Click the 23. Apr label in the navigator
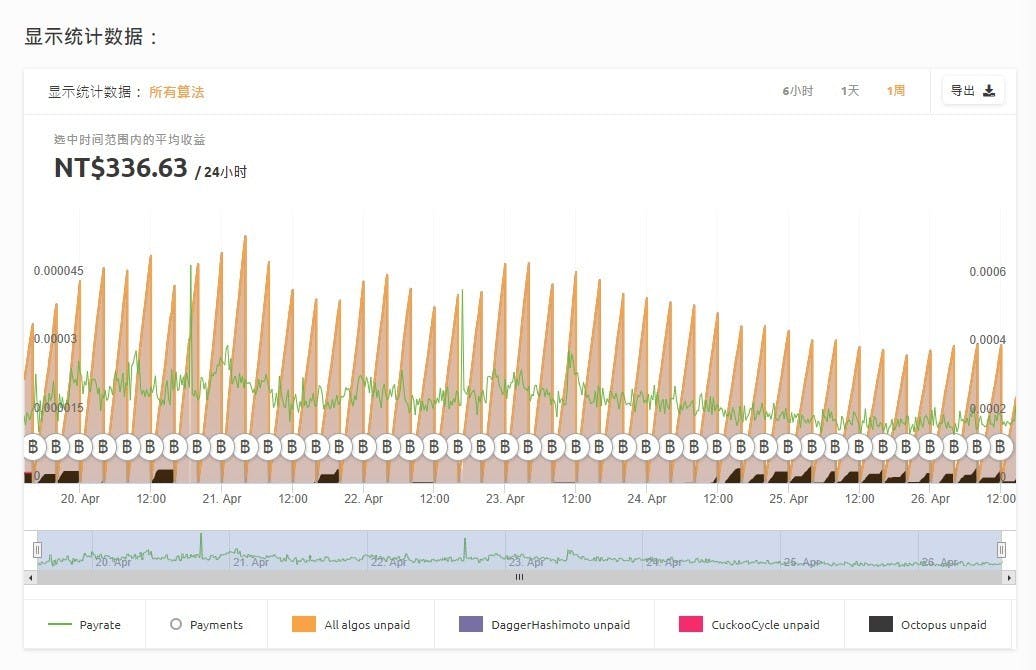The width and height of the screenshot is (1036, 670). coord(527,562)
